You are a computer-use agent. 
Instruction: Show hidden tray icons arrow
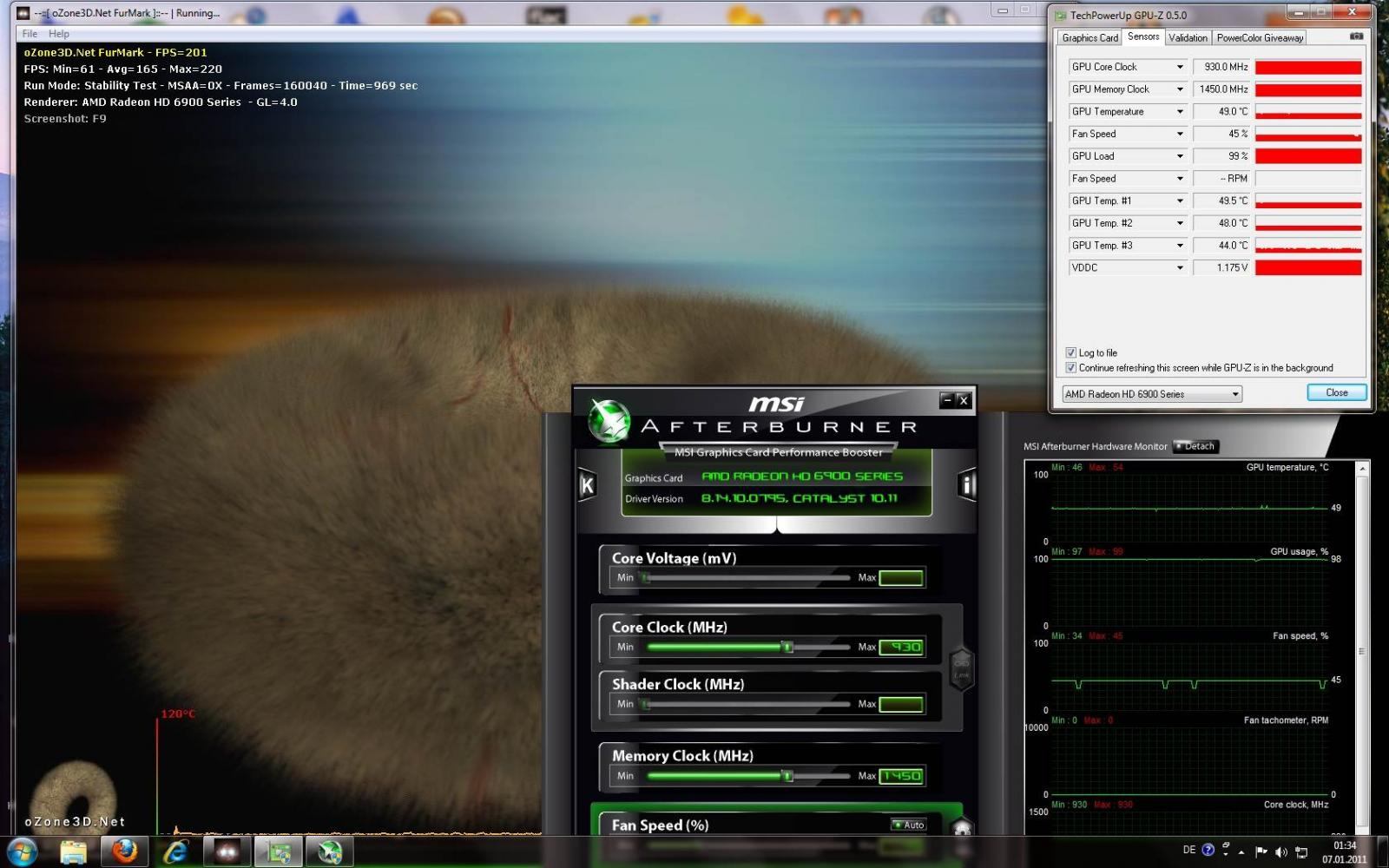(1241, 852)
